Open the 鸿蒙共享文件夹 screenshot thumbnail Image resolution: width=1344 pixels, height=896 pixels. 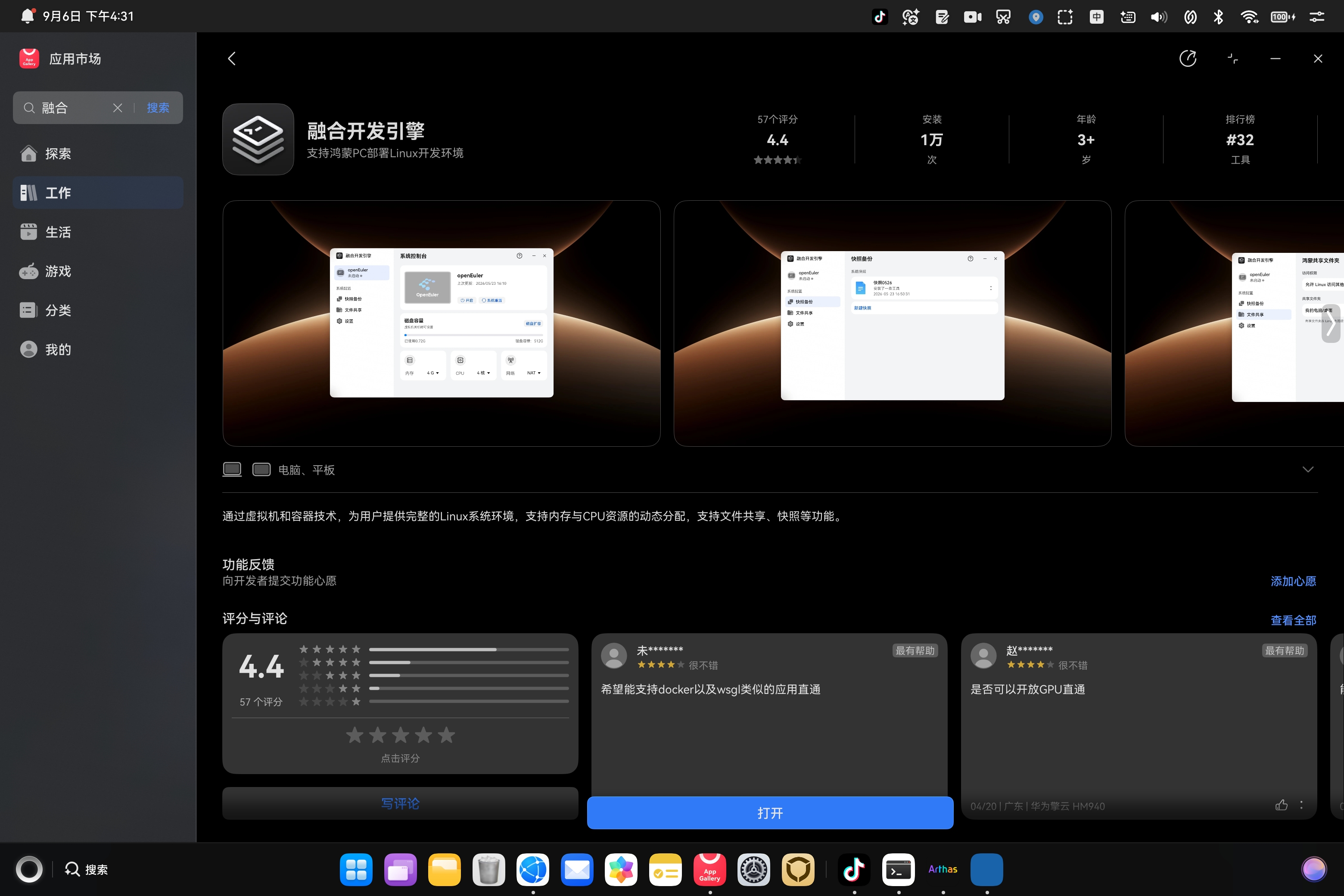point(1234,323)
